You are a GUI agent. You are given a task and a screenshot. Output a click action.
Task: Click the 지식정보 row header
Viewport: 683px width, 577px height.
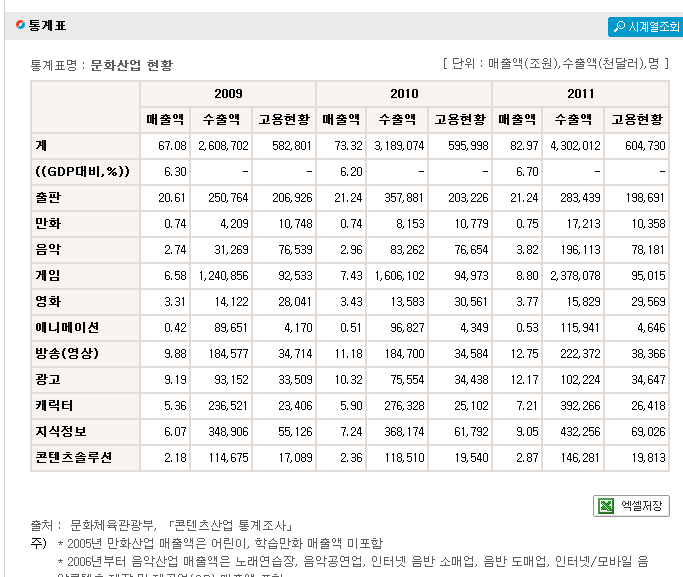point(61,431)
